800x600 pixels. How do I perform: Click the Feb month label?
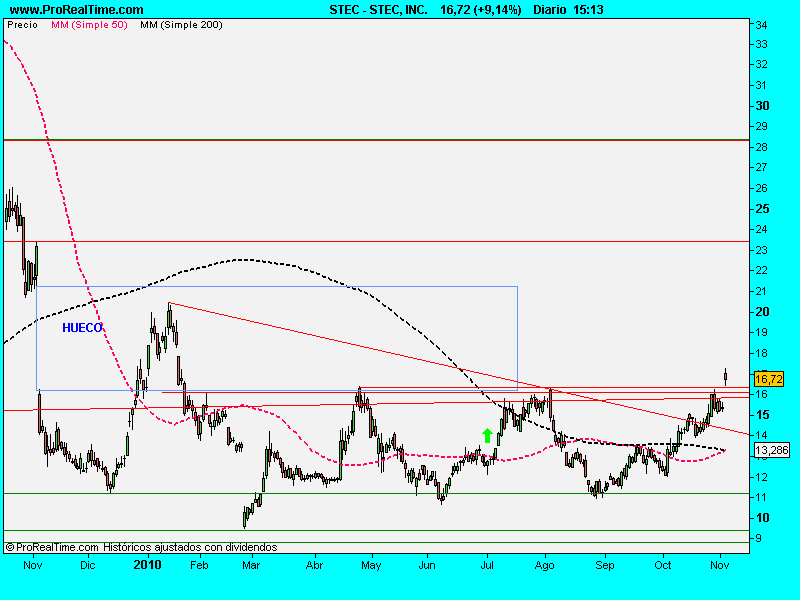pos(199,565)
